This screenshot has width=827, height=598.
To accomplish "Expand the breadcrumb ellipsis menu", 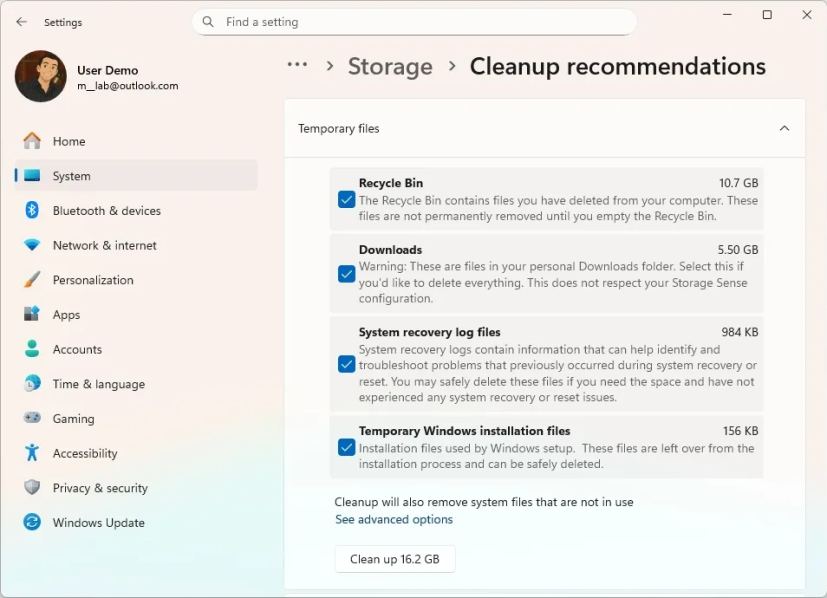I will point(297,65).
